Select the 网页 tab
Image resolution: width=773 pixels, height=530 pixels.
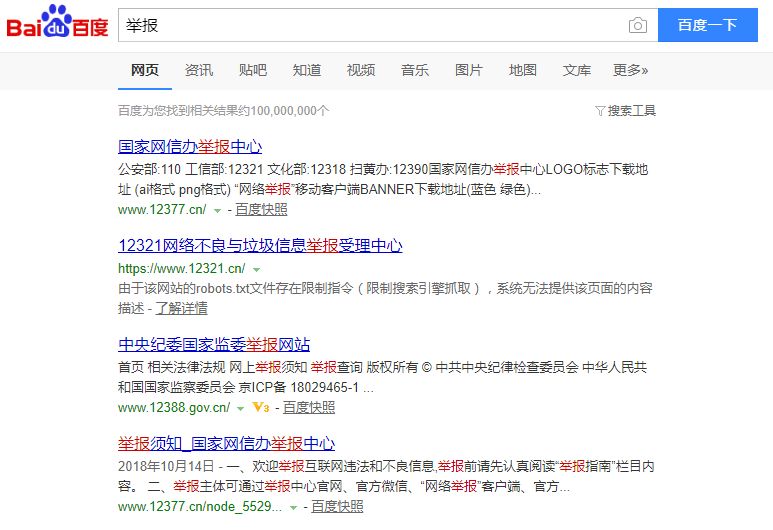144,71
